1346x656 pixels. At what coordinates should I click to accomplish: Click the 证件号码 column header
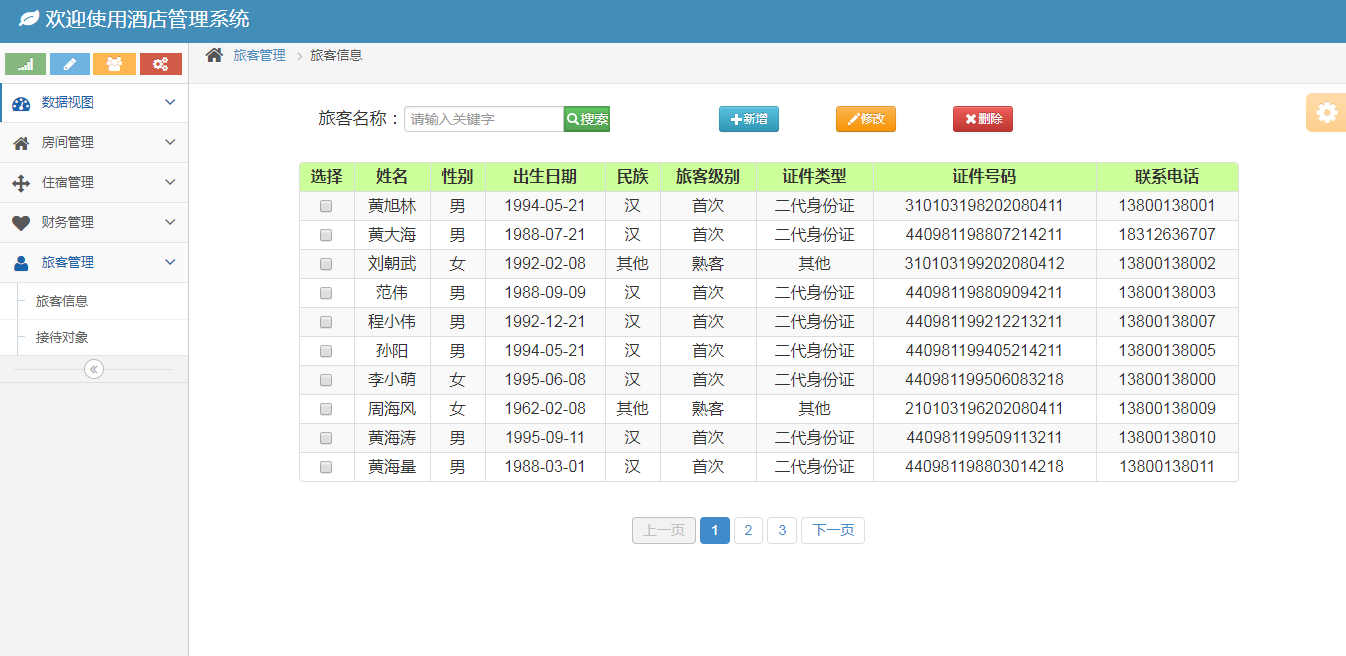pyautogui.click(x=984, y=177)
